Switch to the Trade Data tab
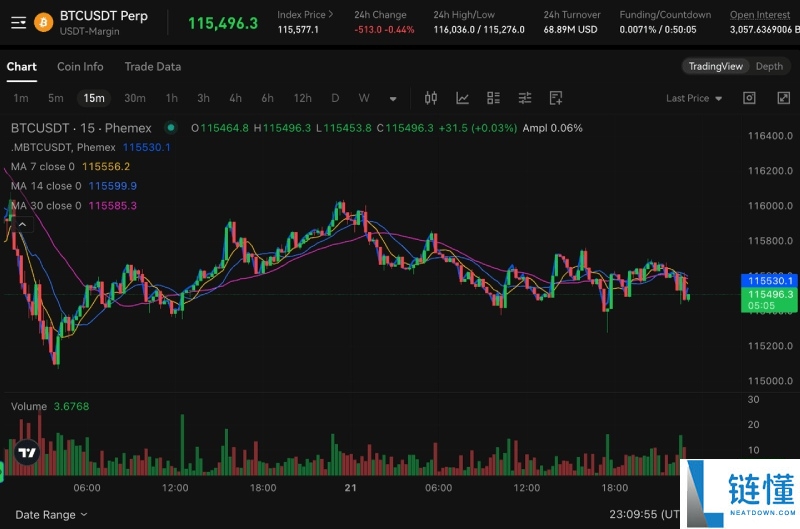 click(x=153, y=66)
